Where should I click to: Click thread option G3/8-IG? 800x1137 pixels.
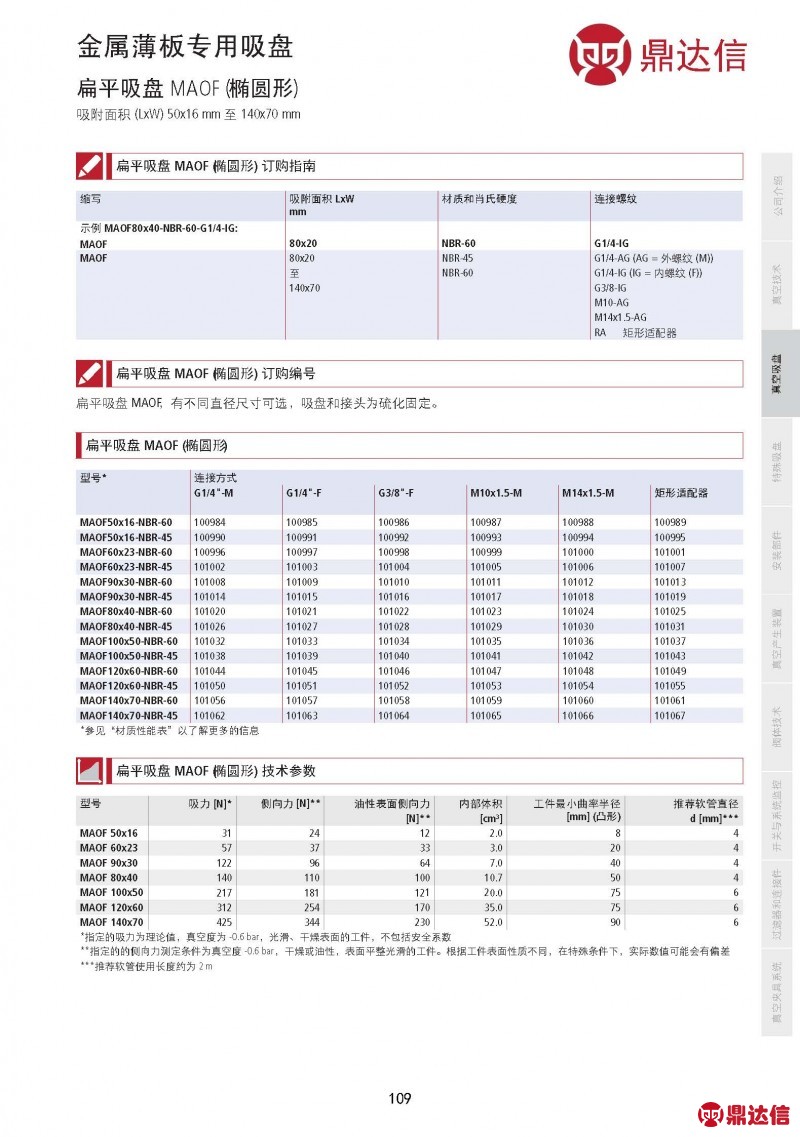coord(610,288)
